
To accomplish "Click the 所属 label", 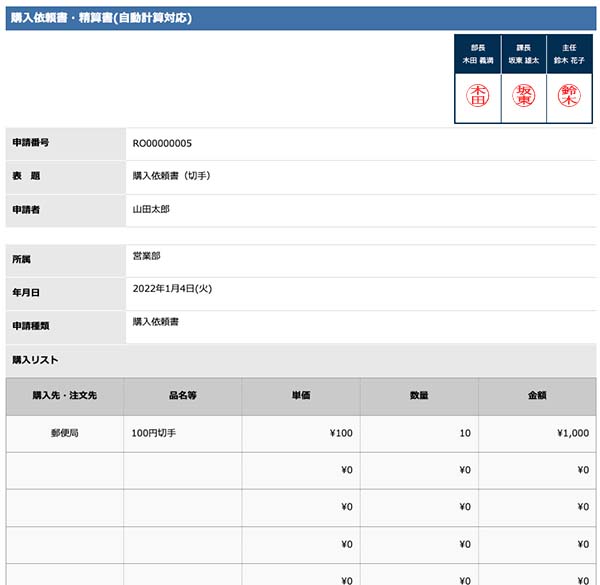I will pos(21,259).
